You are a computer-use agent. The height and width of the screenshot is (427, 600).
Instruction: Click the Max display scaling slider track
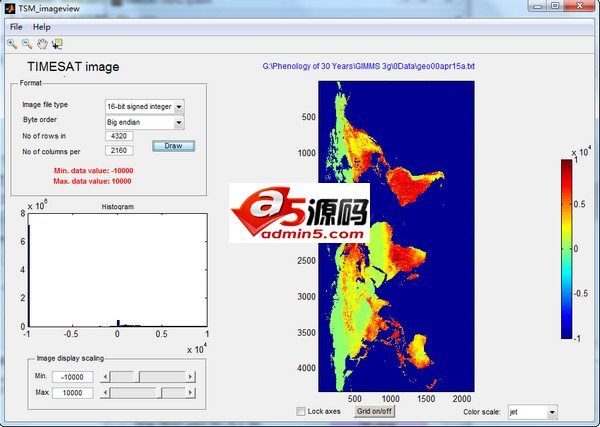[150, 392]
